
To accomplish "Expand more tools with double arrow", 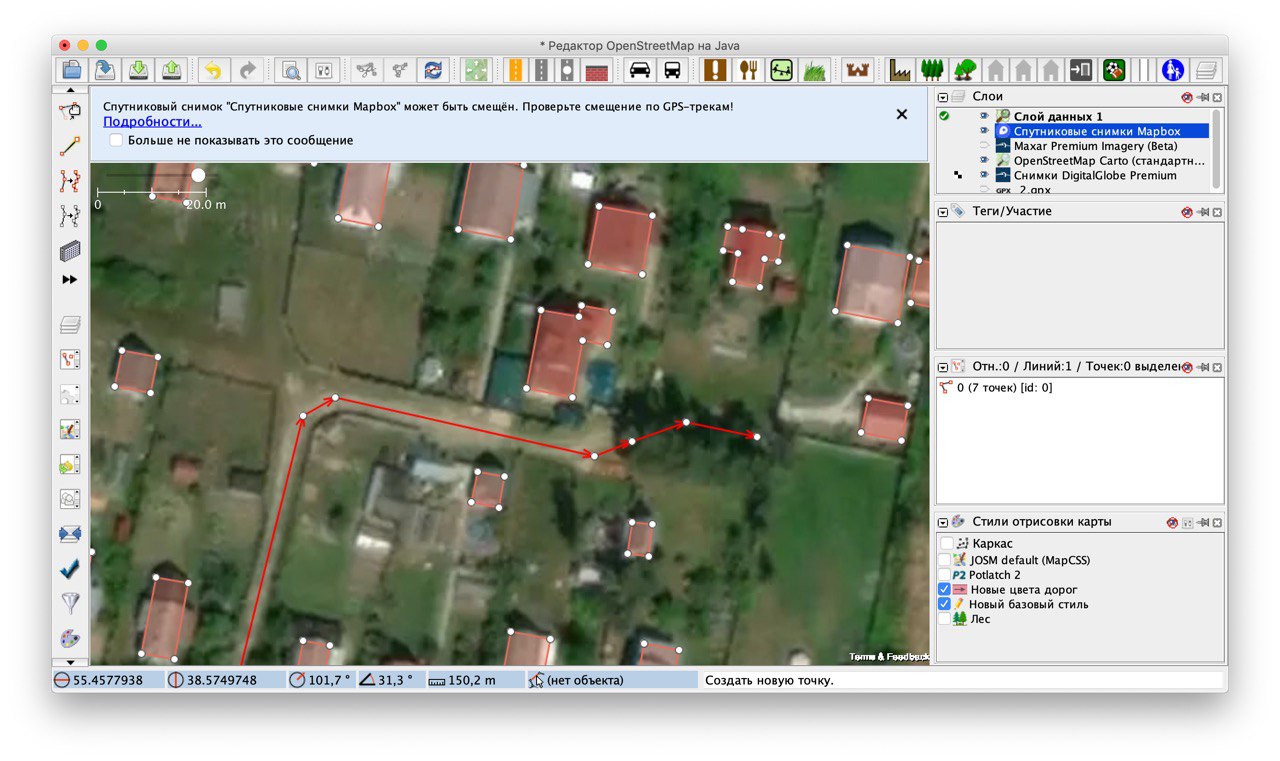I will [x=70, y=280].
